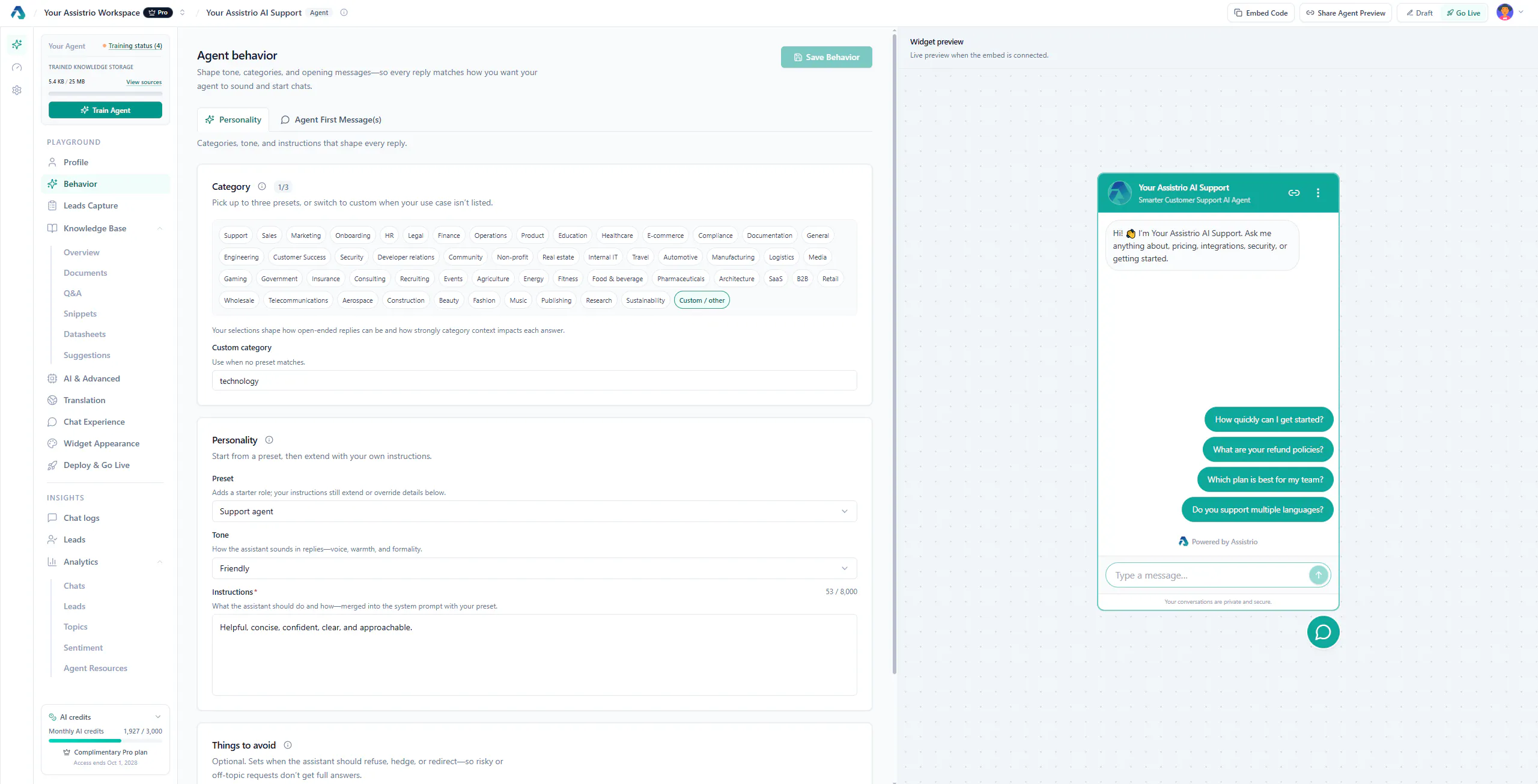The width and height of the screenshot is (1538, 784).
Task: Click the Save Behavior button
Action: point(826,57)
